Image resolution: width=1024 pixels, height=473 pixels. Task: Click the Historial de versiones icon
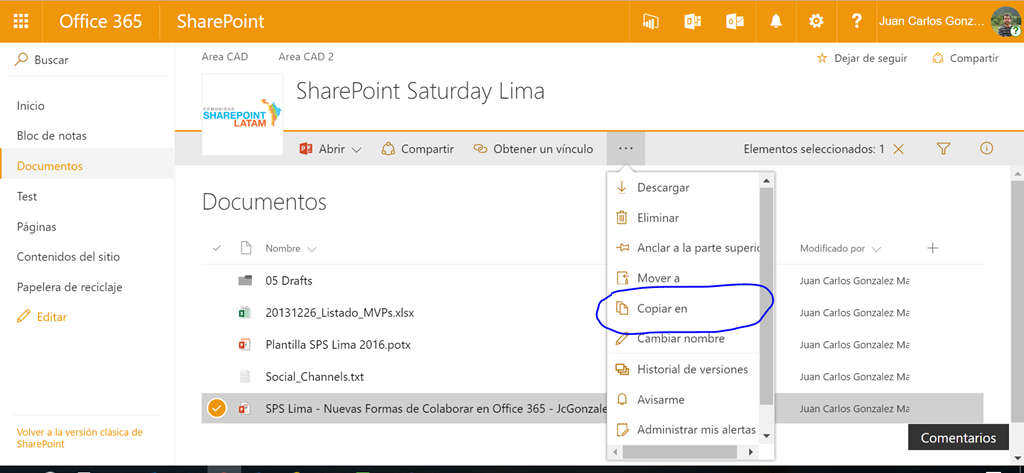[x=622, y=369]
